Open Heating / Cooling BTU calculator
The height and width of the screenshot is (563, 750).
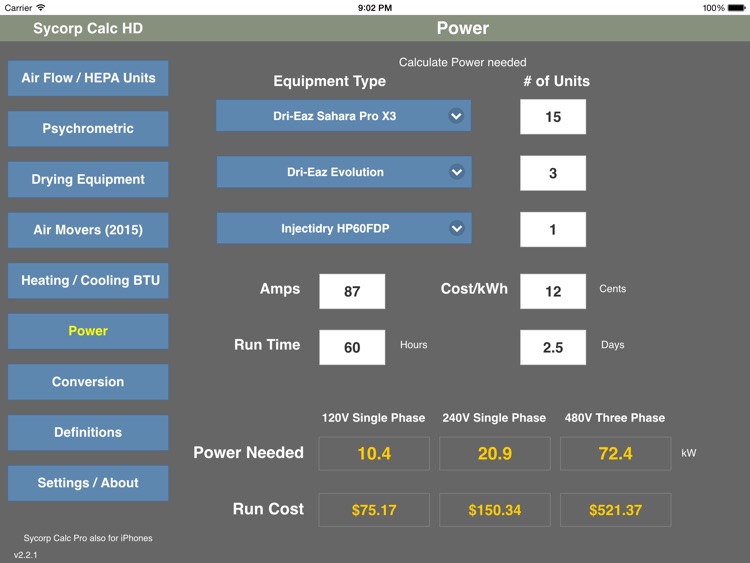tap(88, 281)
